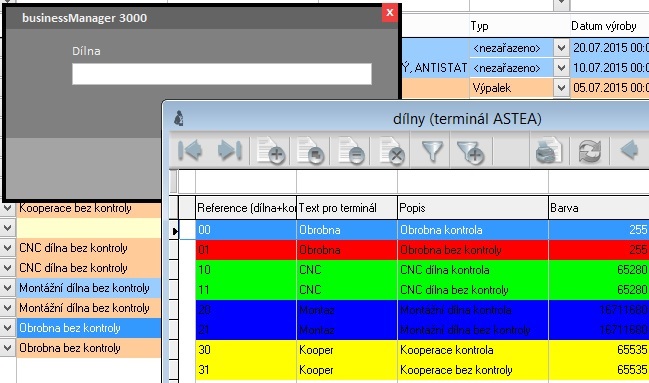This screenshot has height=383, width=649.
Task: Click row selector of reference 00 row
Action: click(x=174, y=230)
